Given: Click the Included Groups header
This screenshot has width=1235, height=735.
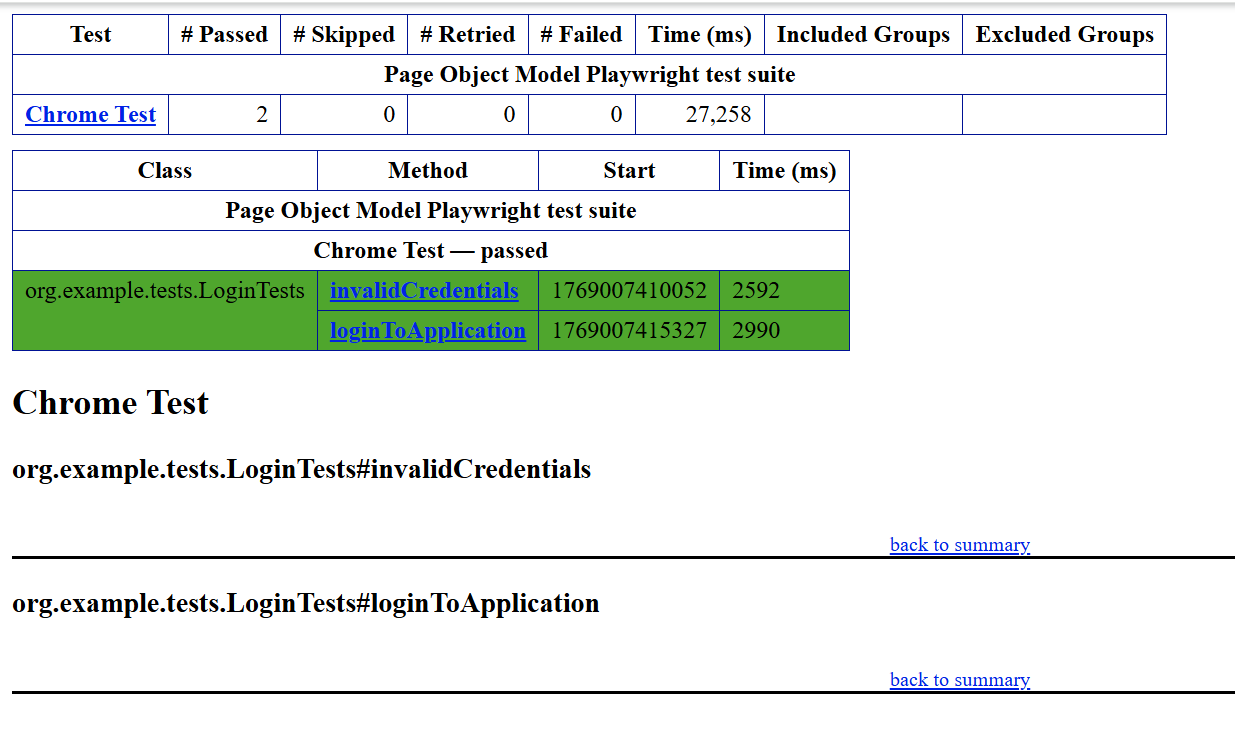Looking at the screenshot, I should click(863, 34).
